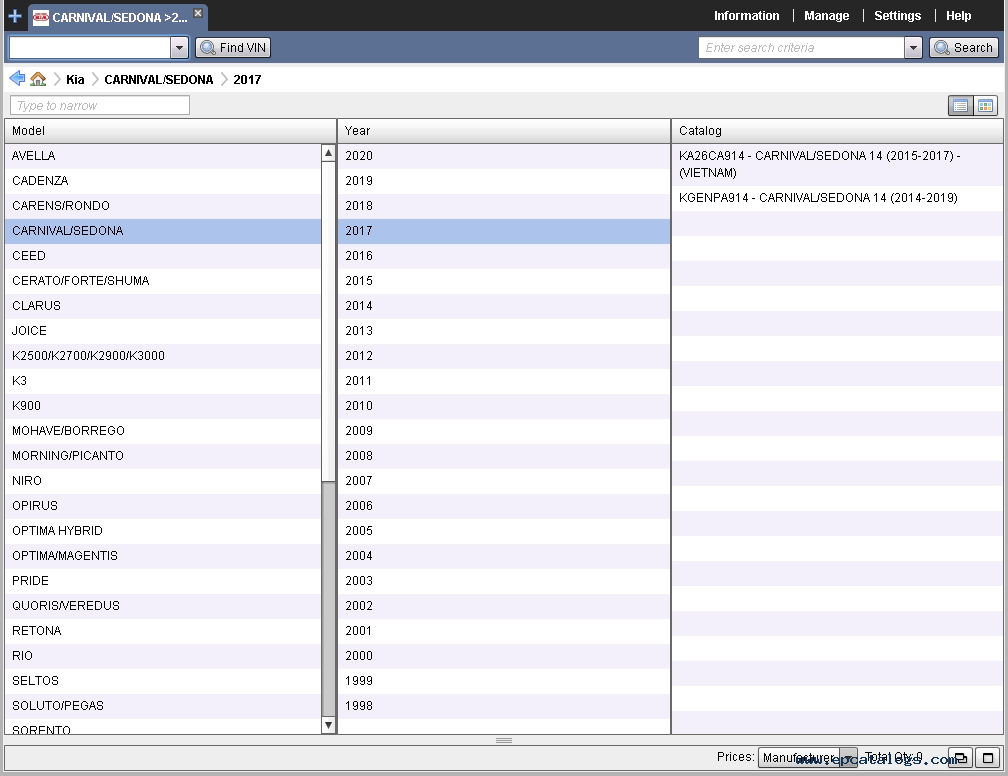Screen dimensions: 1008x776
Task: Click the Model list scroll down arrow
Action: pos(328,725)
